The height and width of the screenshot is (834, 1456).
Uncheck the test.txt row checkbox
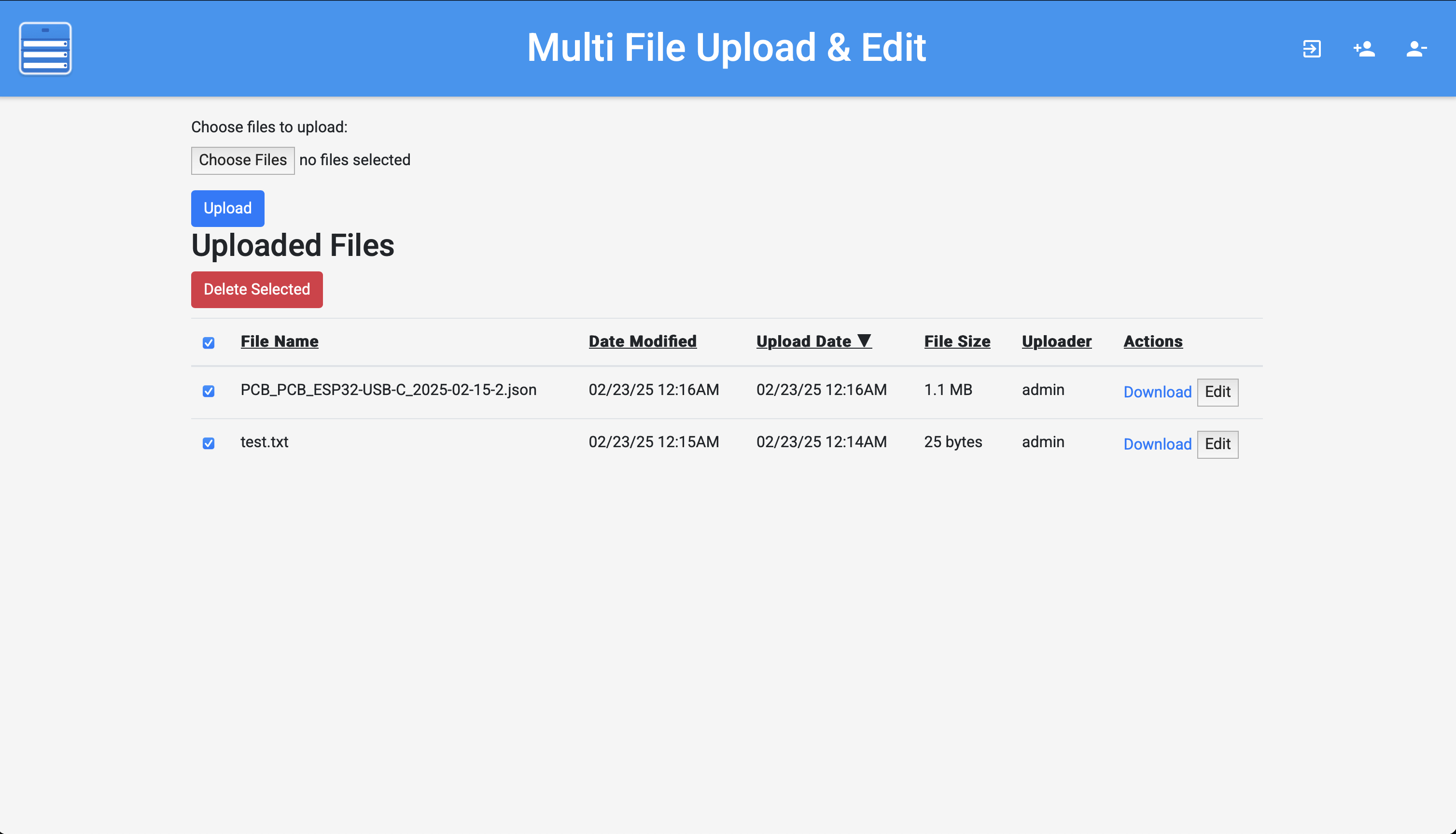click(x=209, y=443)
